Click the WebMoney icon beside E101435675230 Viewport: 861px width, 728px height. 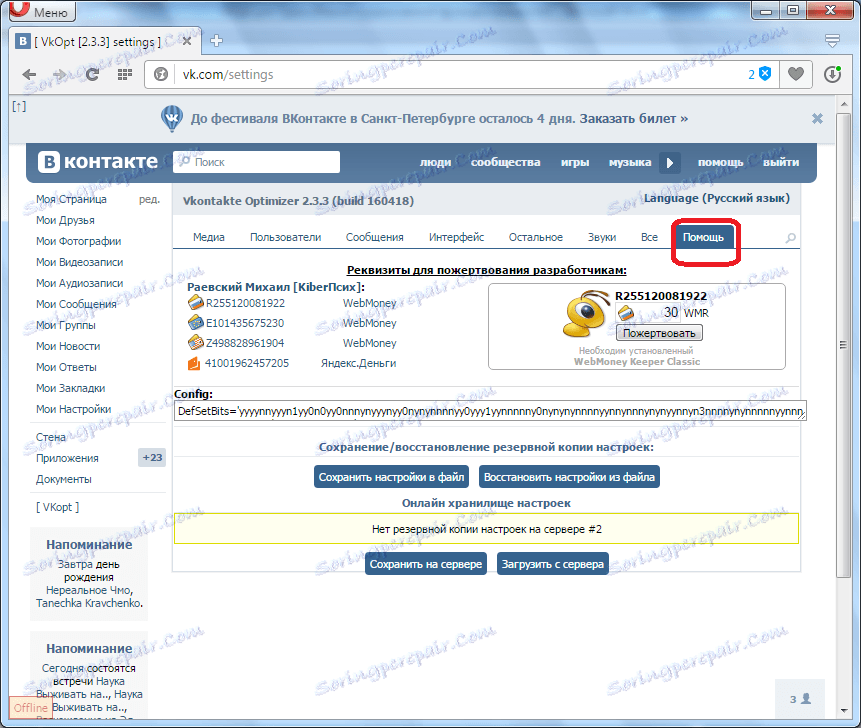click(195, 322)
